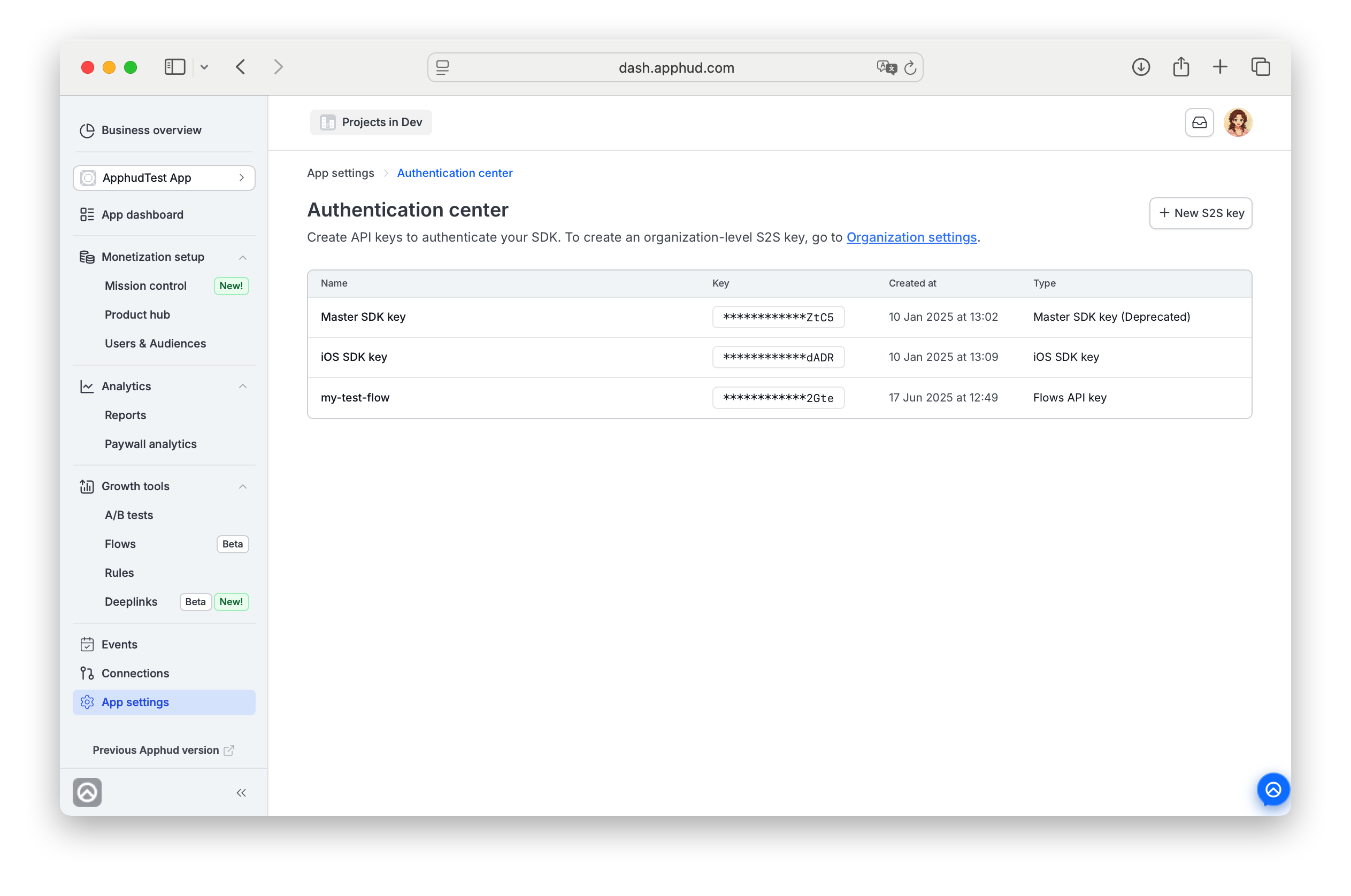1351x896 pixels.
Task: Open Safari downloads icon
Action: pyautogui.click(x=1141, y=67)
